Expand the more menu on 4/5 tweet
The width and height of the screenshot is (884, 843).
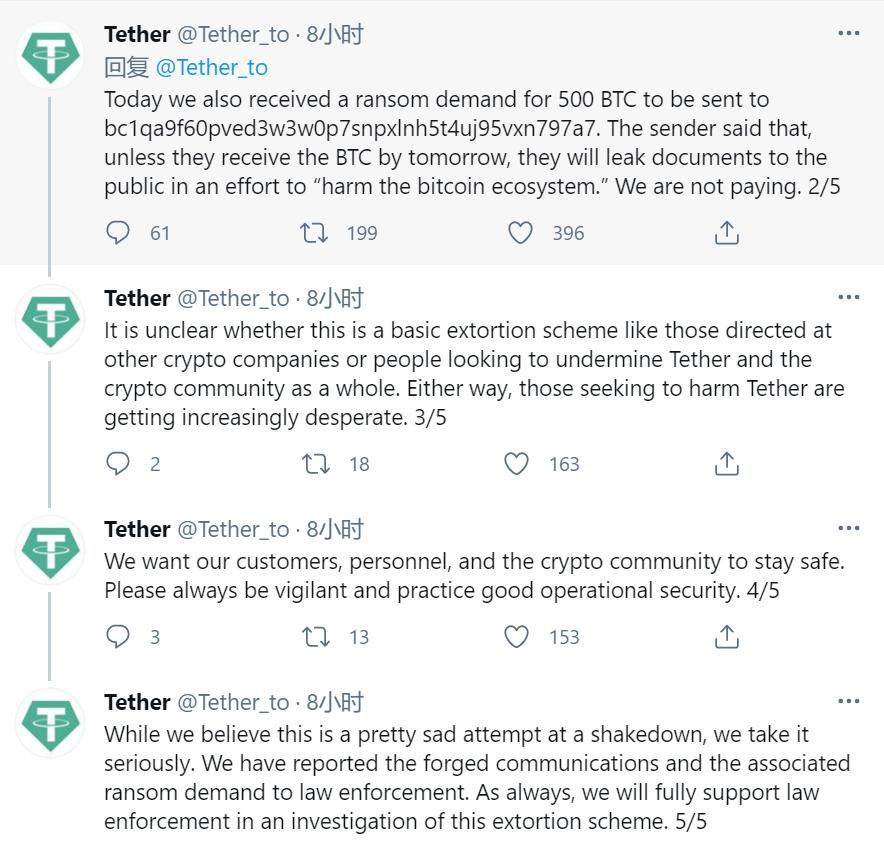[848, 528]
